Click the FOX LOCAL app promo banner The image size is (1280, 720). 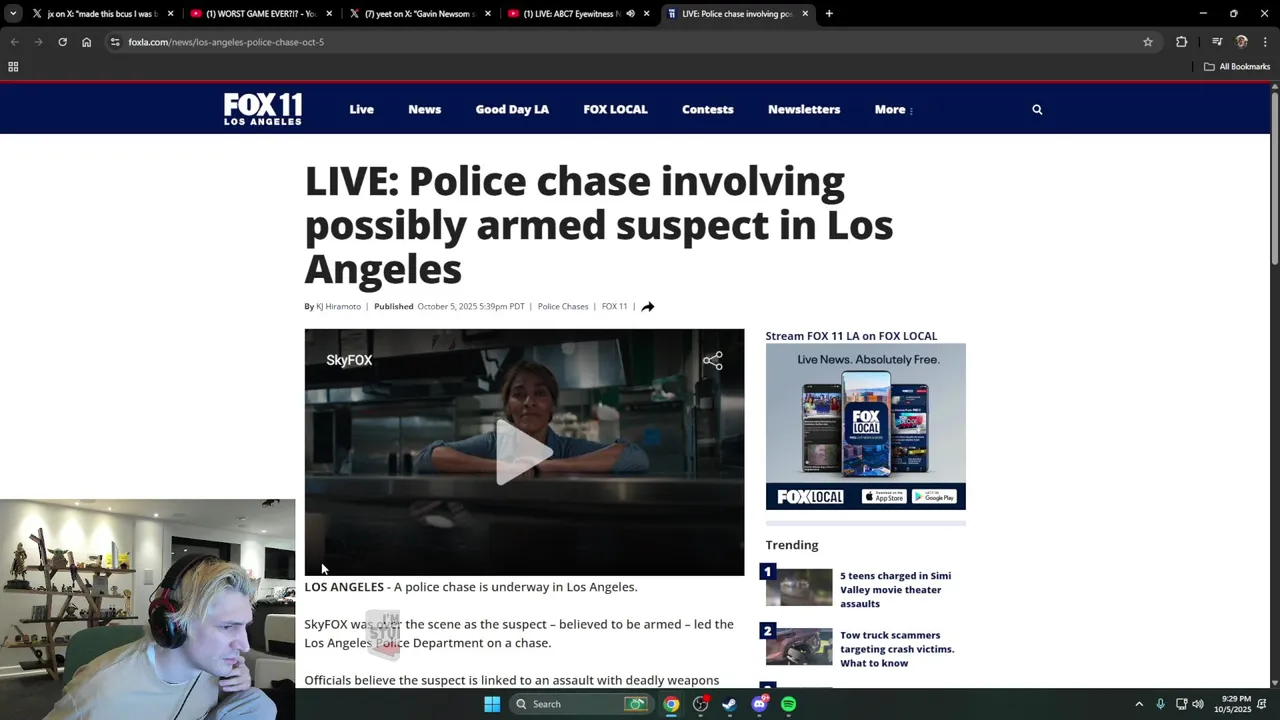click(x=866, y=426)
